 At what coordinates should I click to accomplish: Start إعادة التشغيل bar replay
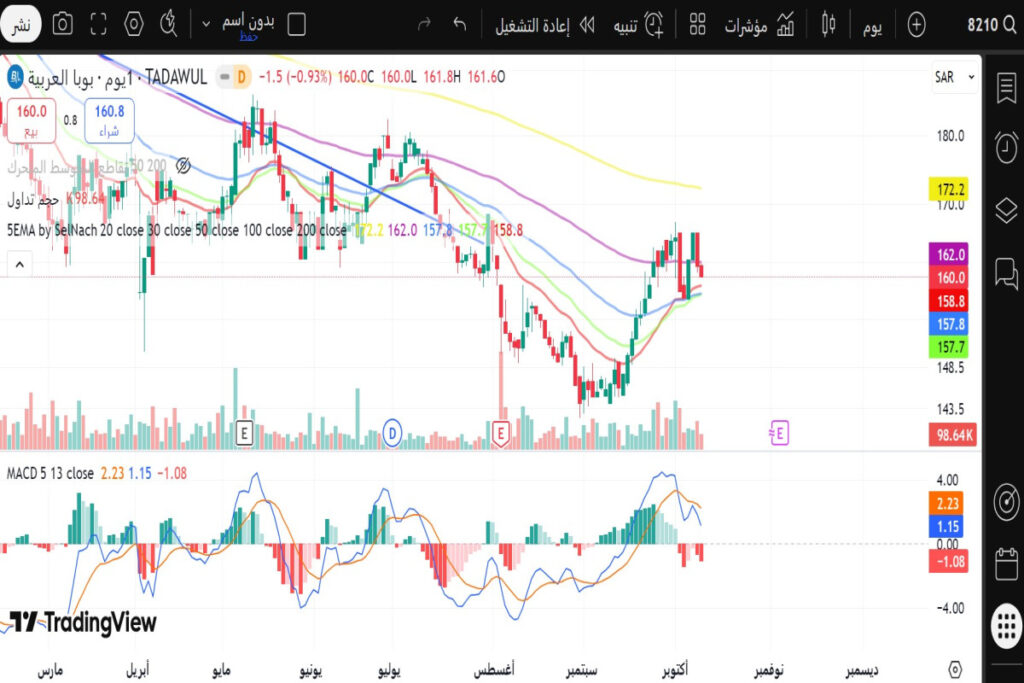pyautogui.click(x=544, y=24)
